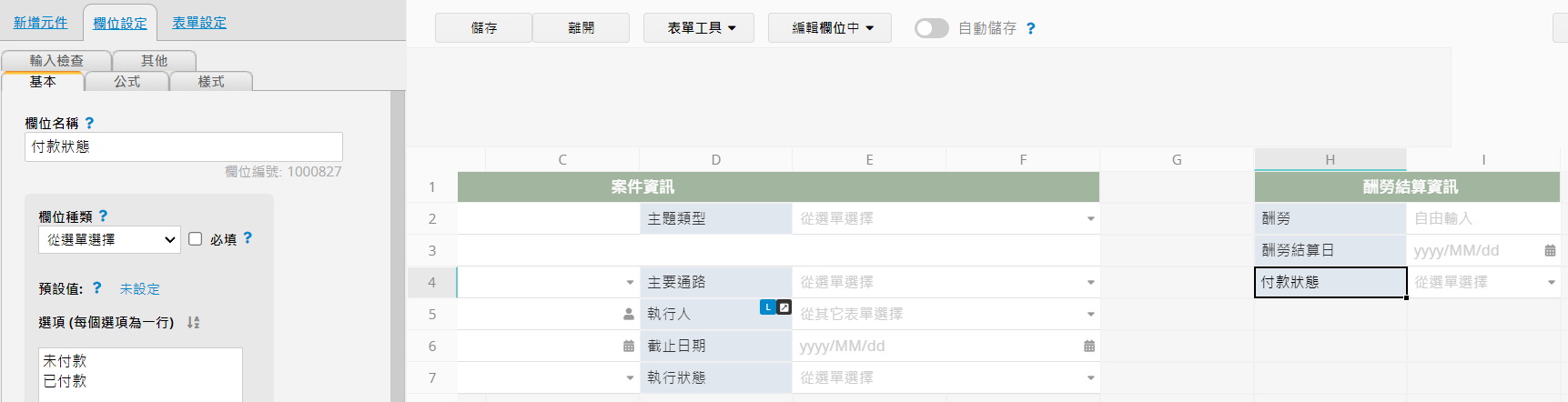Click calendar icon in 截止日期 value cell
This screenshot has width=1568, height=402.
1088,346
